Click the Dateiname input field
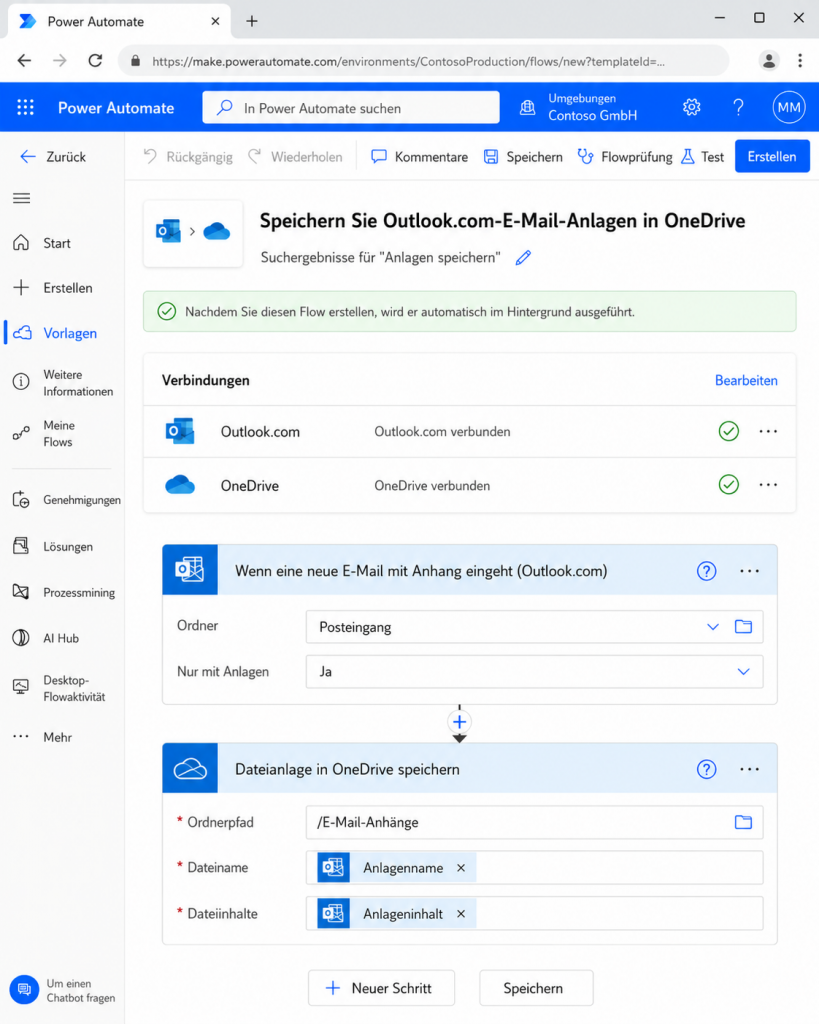This screenshot has width=819, height=1024. pos(534,868)
